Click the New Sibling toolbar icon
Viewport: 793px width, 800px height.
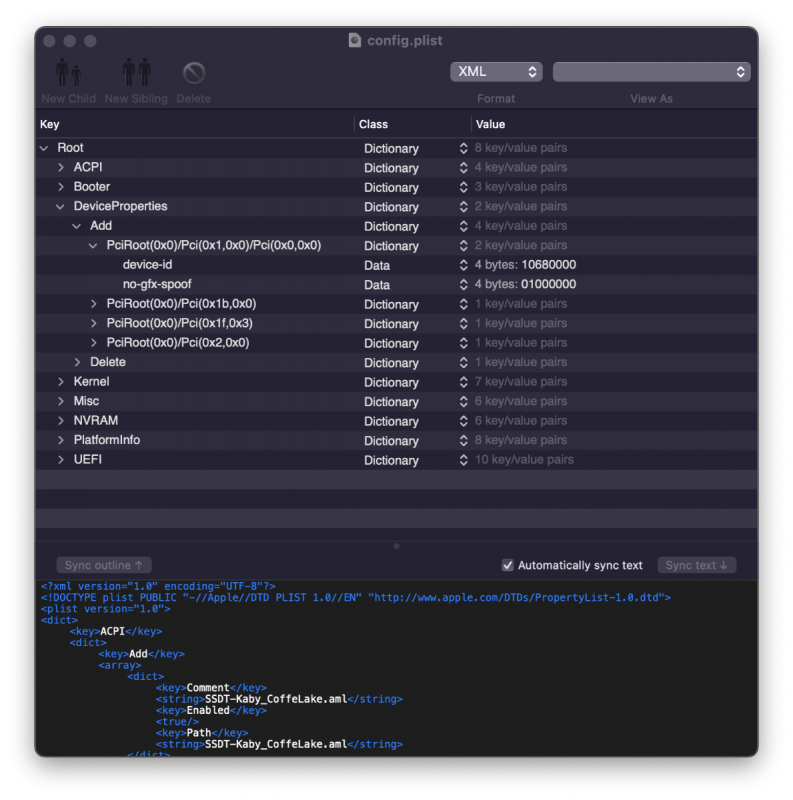tap(136, 74)
